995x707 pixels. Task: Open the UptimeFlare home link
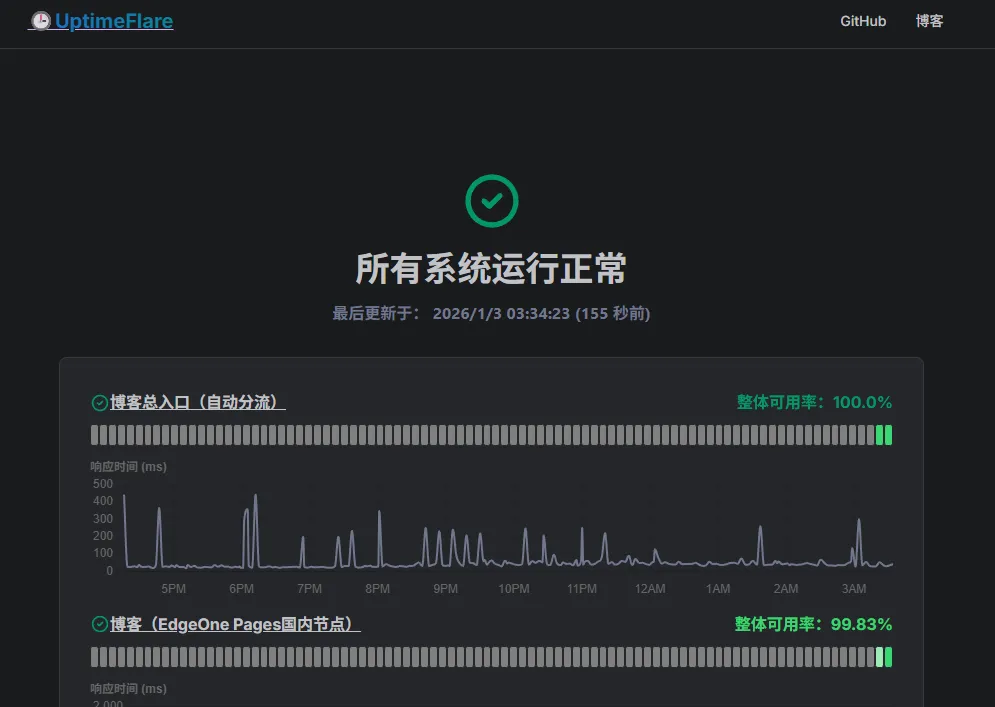(114, 21)
